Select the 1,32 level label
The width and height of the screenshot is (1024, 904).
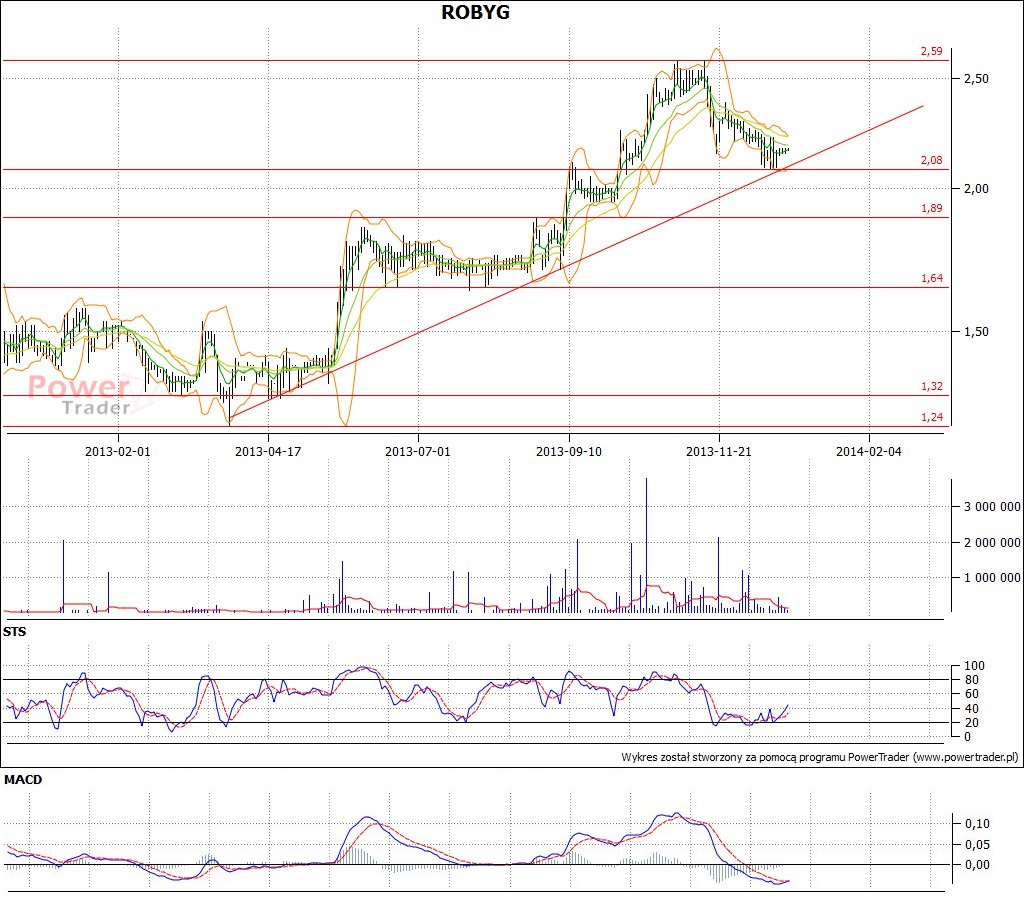(932, 386)
